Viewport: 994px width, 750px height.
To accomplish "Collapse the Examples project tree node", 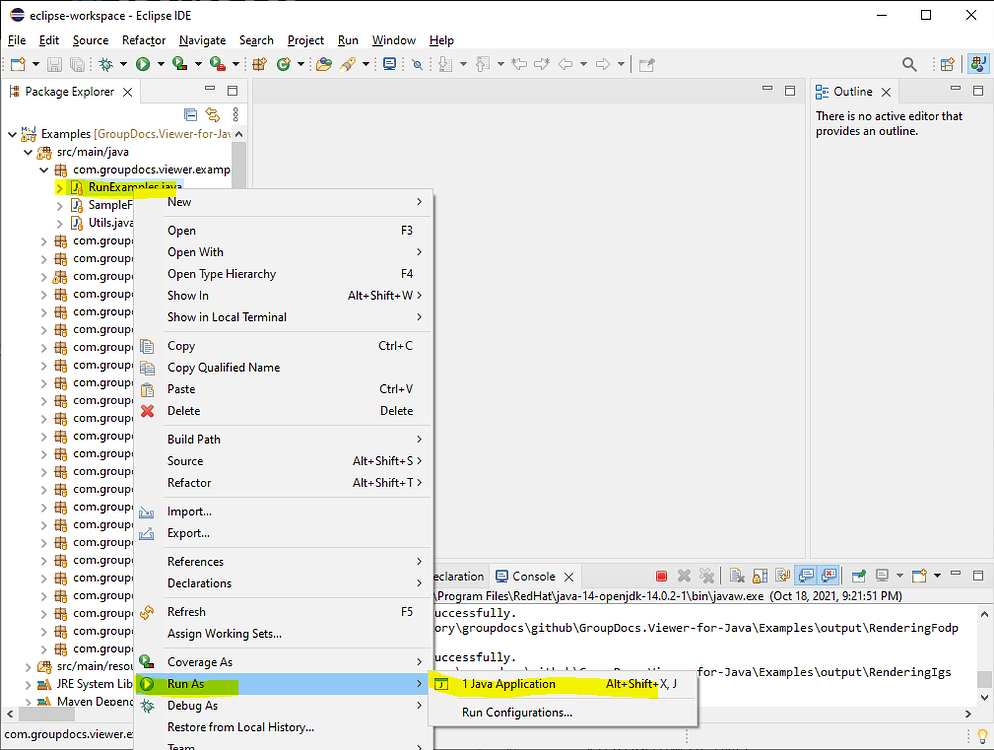I will coord(12,134).
